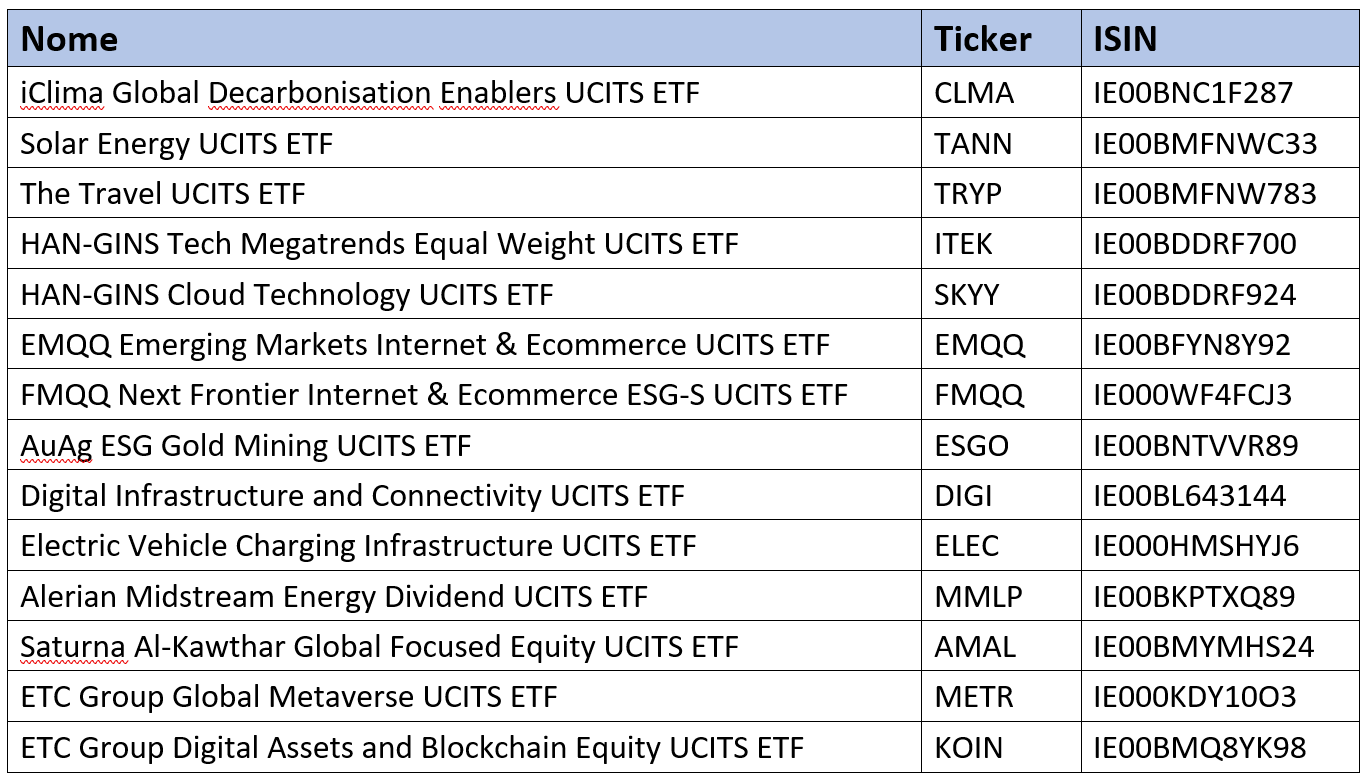Select the SKYY ticker cell
The width and height of the screenshot is (1367, 779).
pos(1001,294)
